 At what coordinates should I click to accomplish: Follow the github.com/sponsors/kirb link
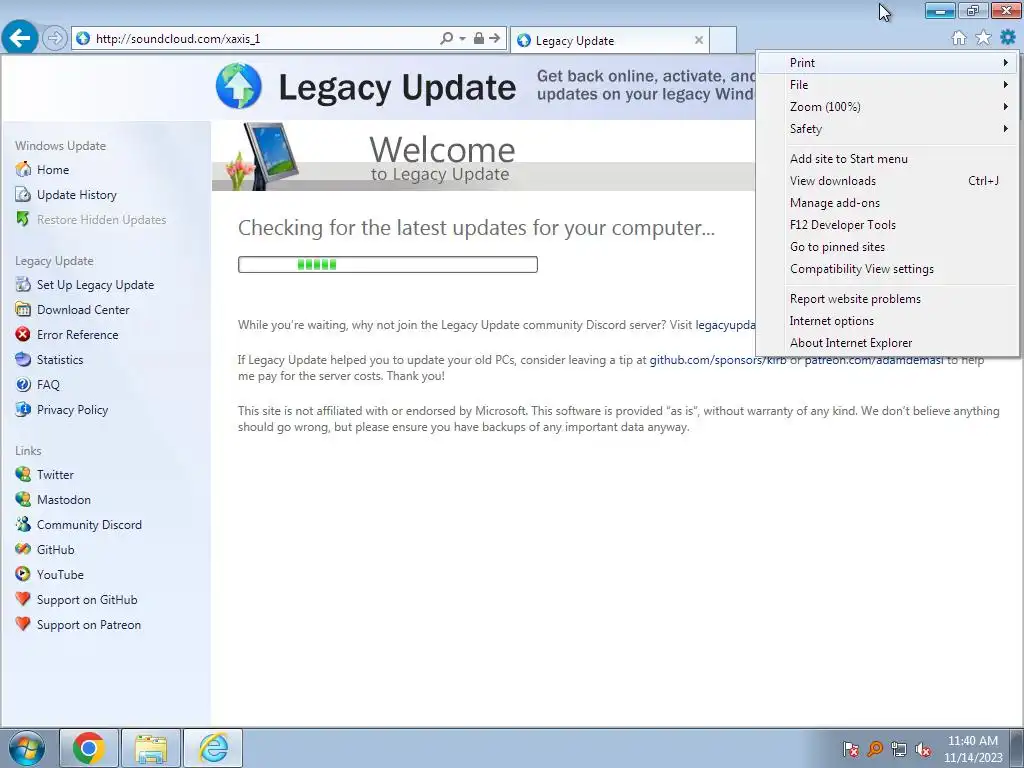click(718, 360)
